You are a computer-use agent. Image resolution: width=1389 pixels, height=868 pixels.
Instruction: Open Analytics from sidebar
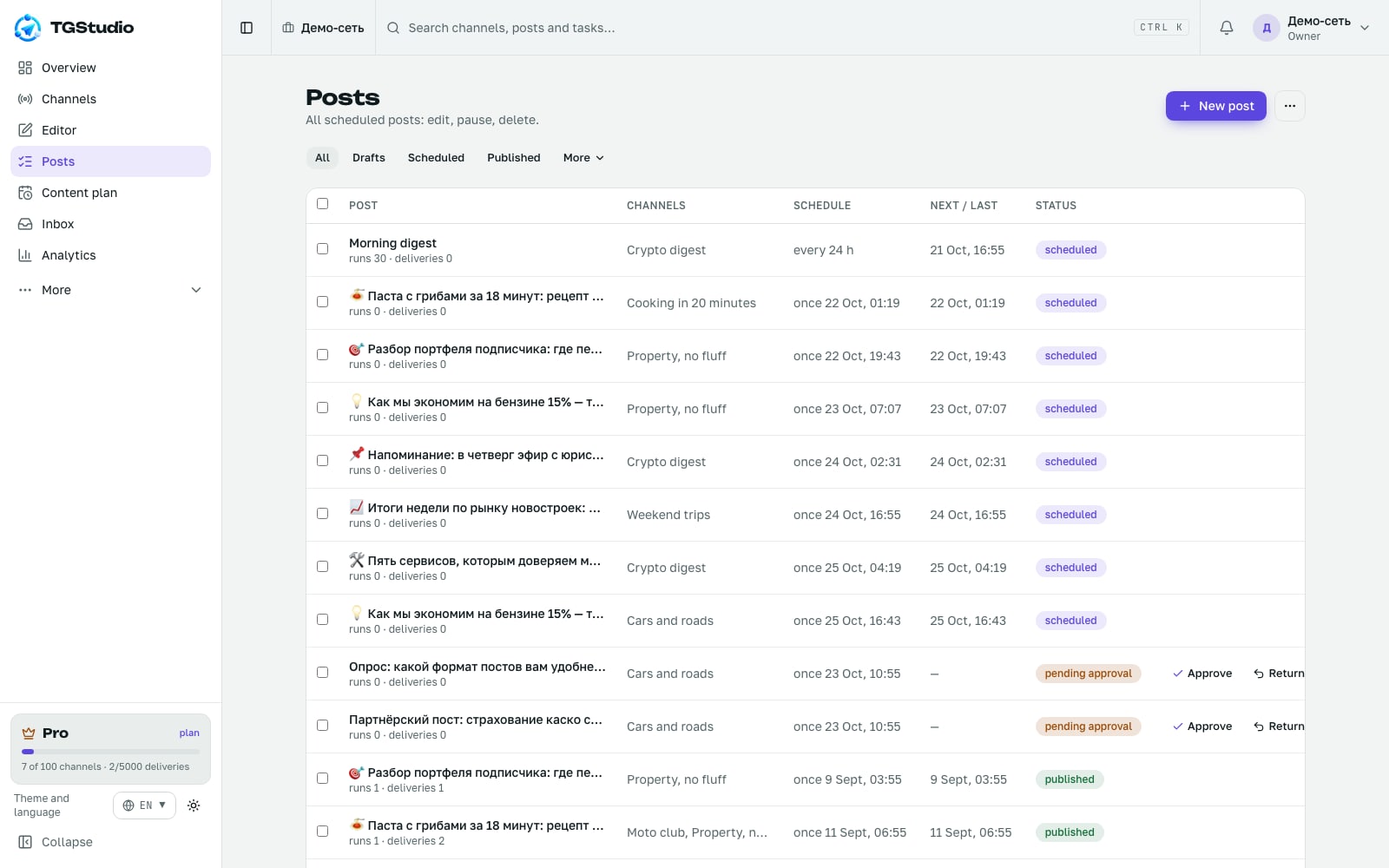[110, 255]
